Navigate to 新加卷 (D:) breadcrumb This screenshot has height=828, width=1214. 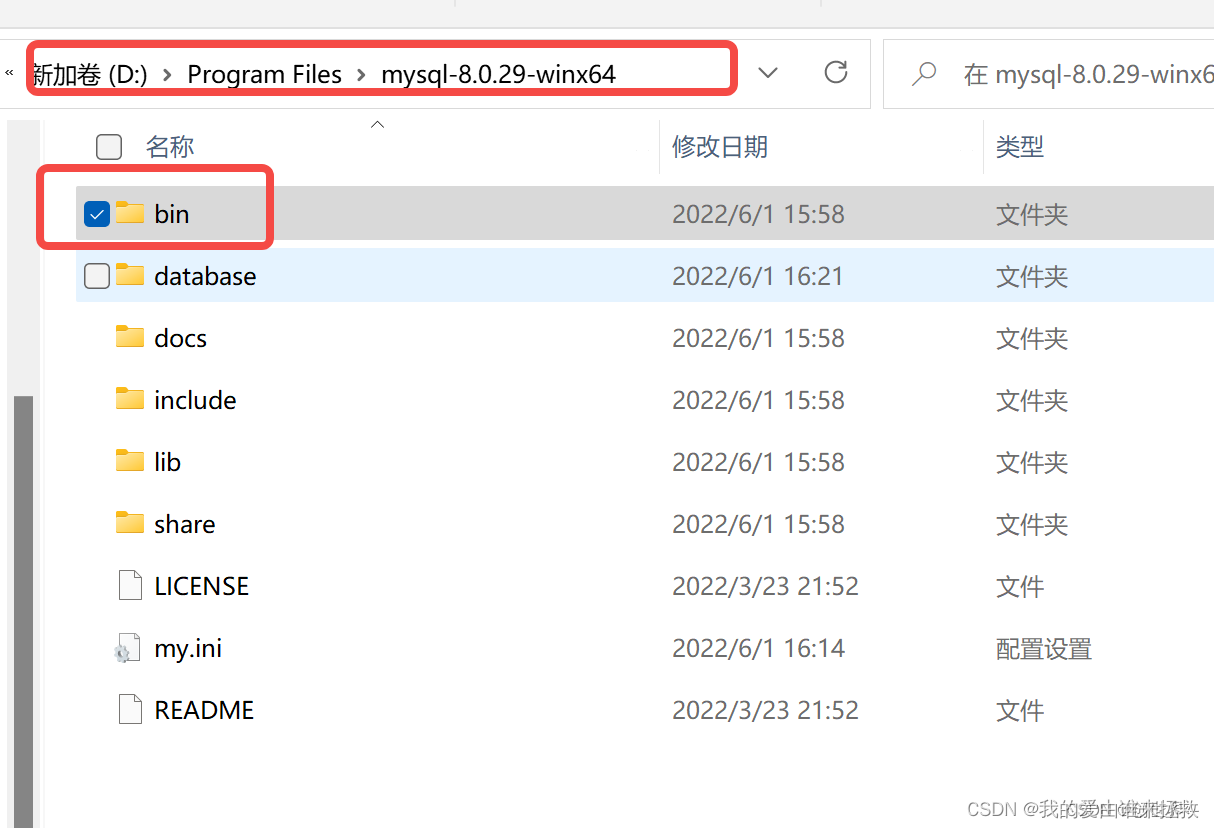90,74
